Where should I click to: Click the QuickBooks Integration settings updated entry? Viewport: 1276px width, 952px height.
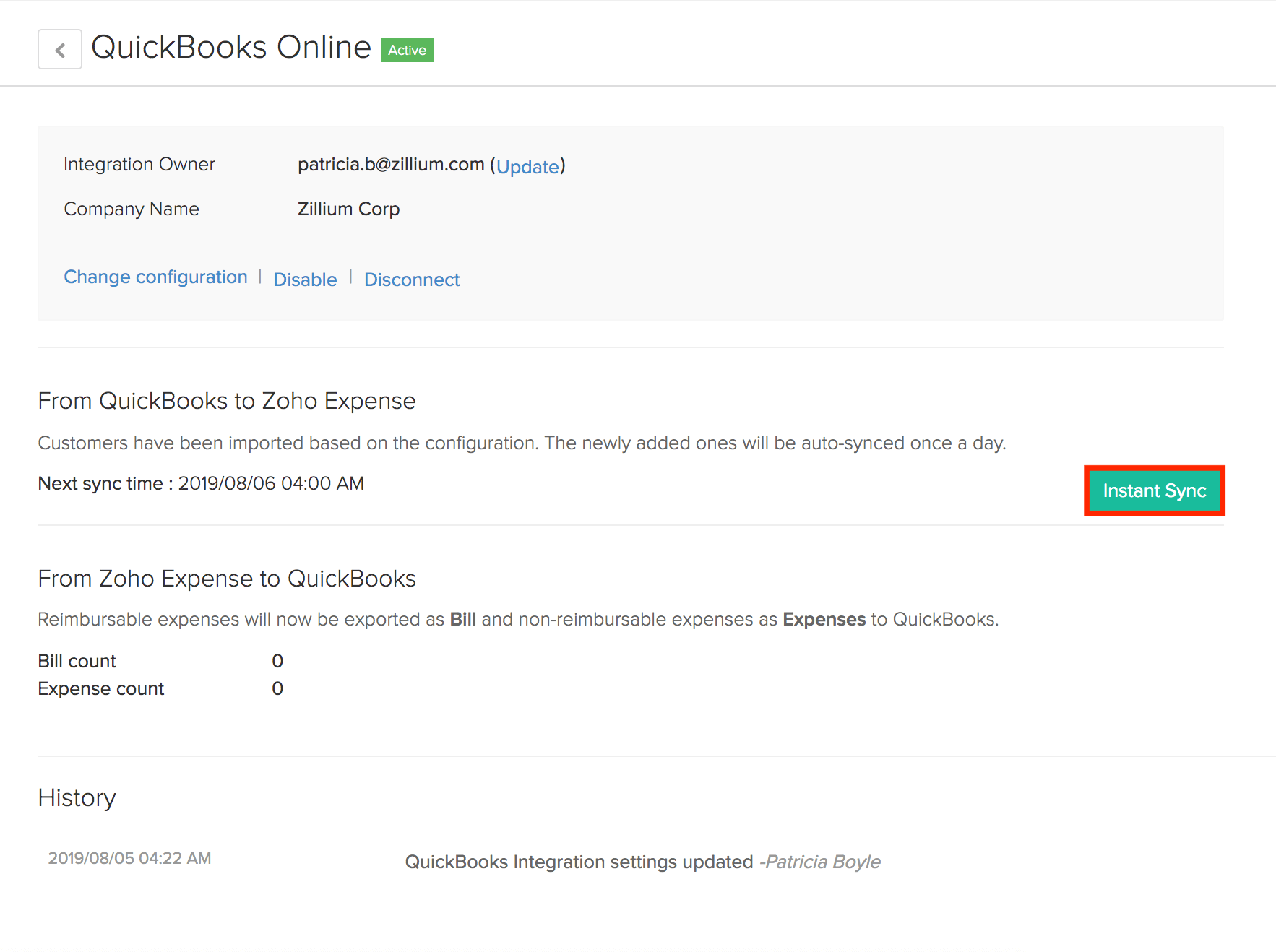pyautogui.click(x=579, y=862)
